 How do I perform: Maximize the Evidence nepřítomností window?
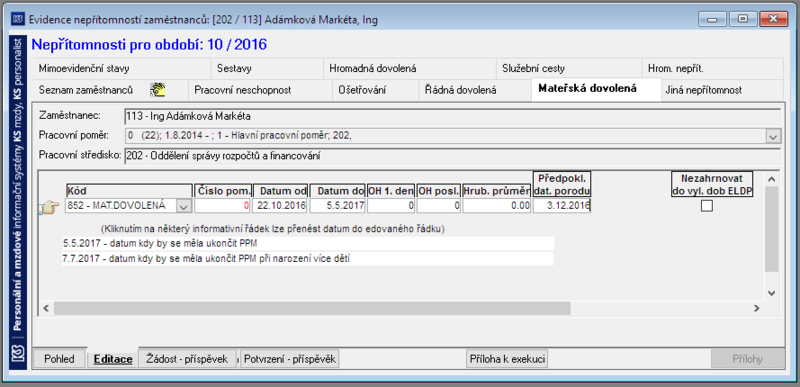(x=743, y=19)
